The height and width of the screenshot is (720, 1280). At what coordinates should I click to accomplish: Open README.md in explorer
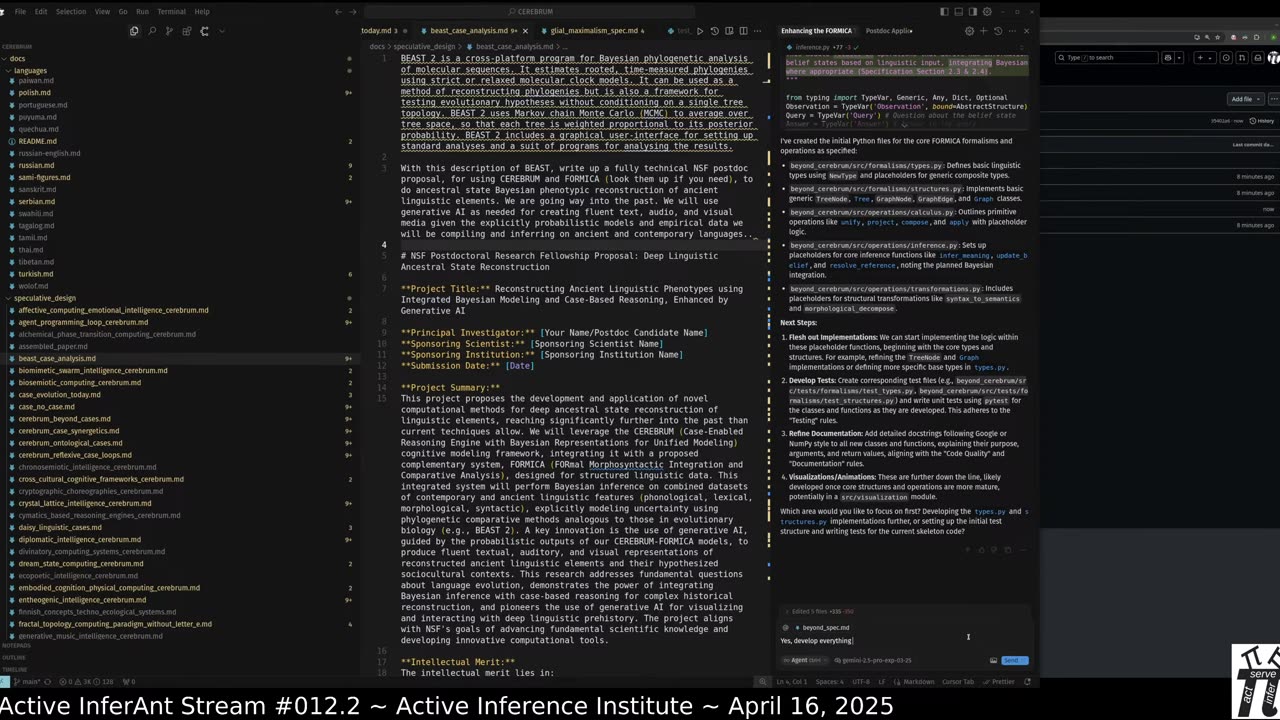coord(37,141)
